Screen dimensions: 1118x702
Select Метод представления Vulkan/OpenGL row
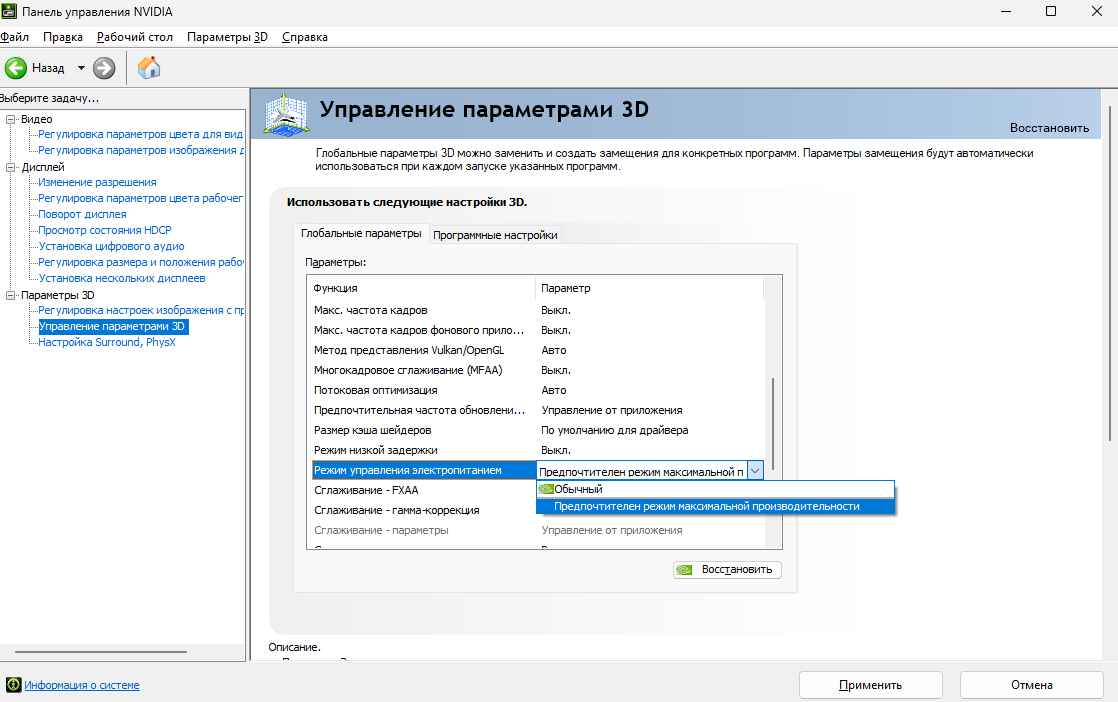538,350
